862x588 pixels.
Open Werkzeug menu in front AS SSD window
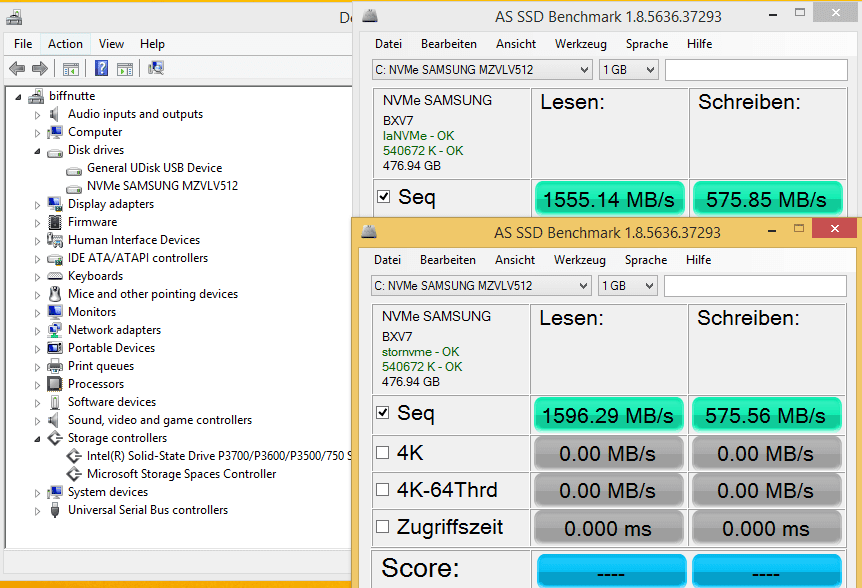[x=579, y=260]
